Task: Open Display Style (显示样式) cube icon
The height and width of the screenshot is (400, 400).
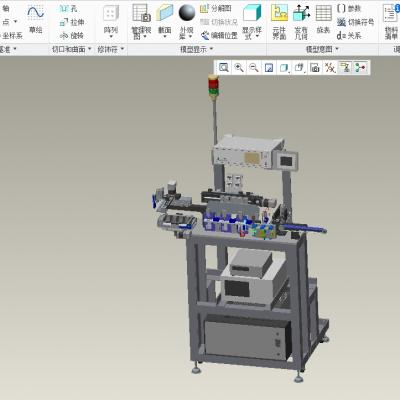Action: point(252,22)
